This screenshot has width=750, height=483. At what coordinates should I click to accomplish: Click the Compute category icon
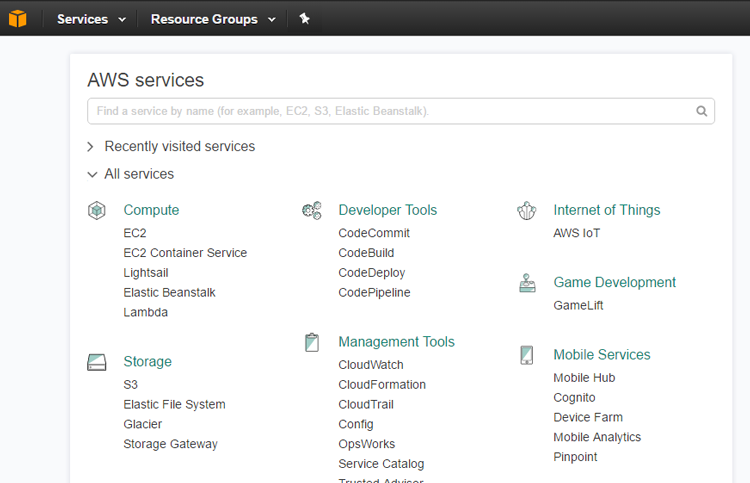pos(96,210)
